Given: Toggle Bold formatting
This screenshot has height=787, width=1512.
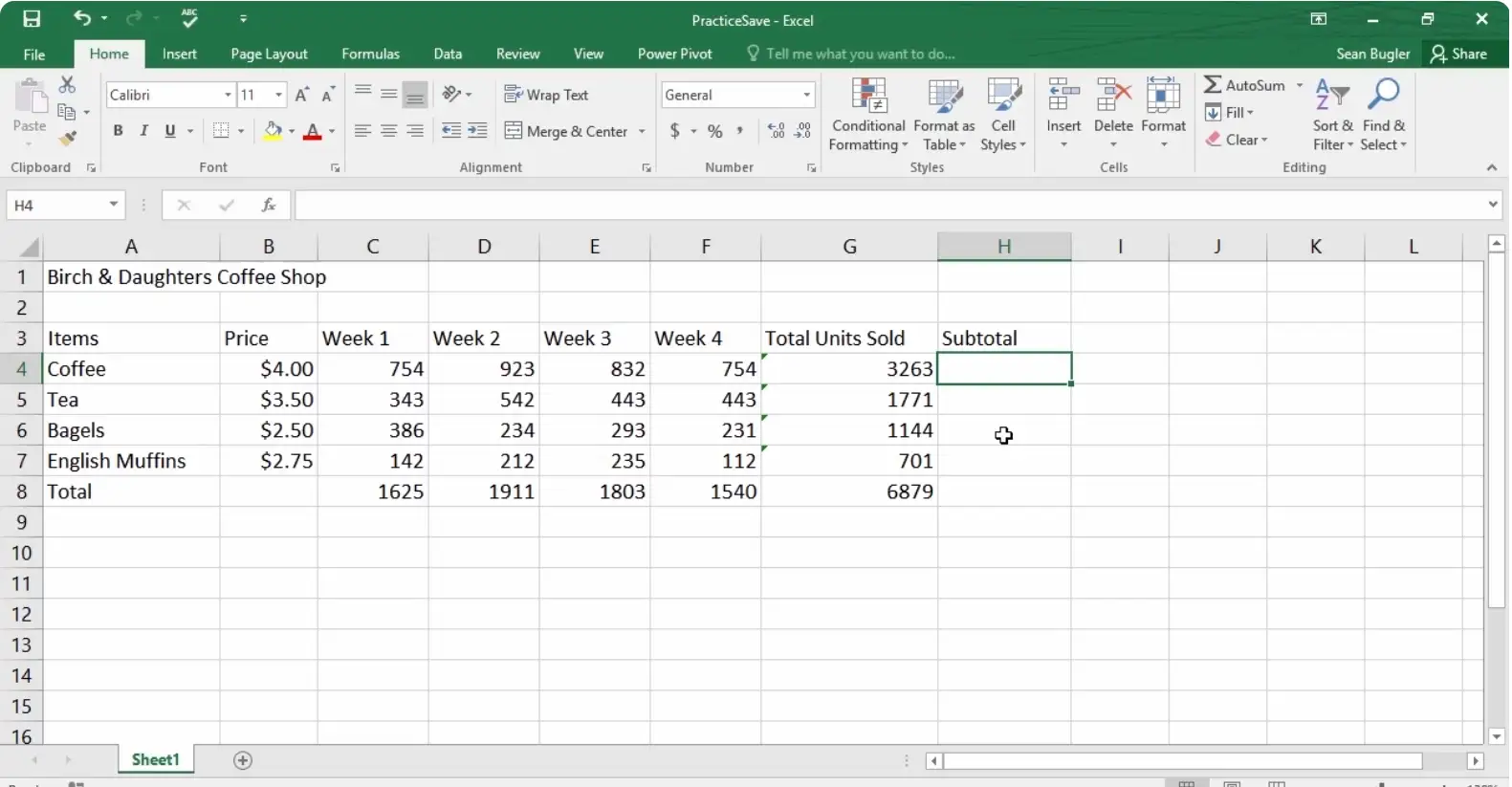Looking at the screenshot, I should coord(118,131).
